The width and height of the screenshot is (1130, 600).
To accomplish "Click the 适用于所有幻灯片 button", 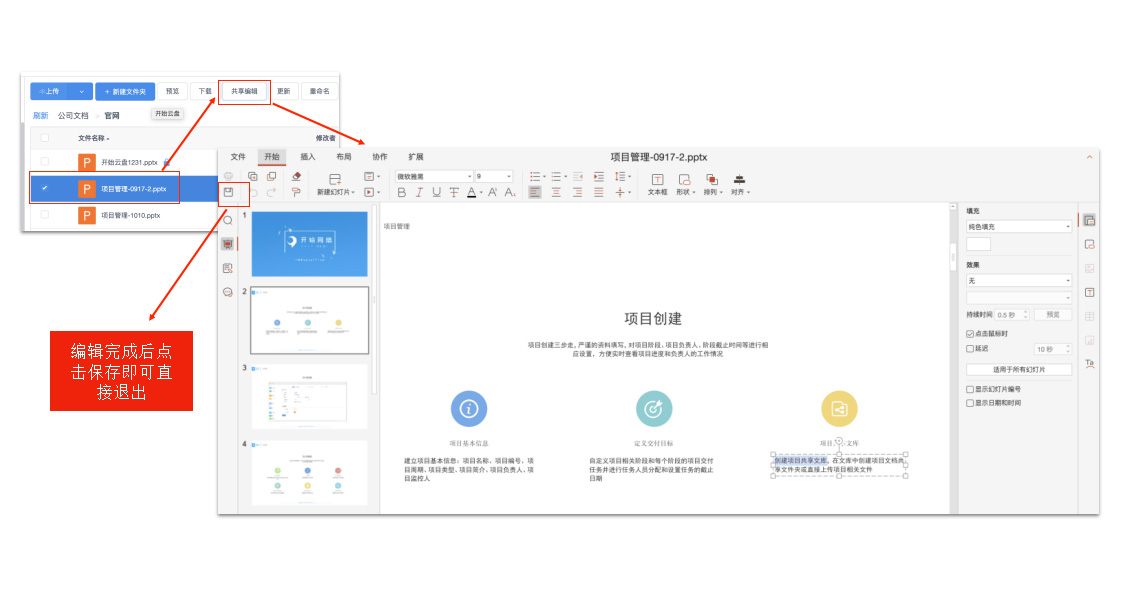I will [1018, 370].
